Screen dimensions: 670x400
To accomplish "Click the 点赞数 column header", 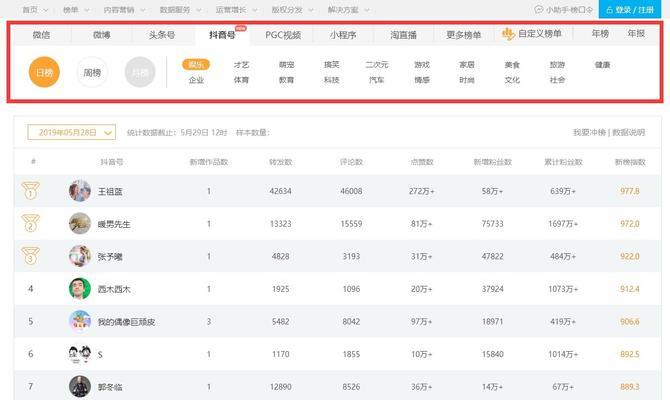I will click(422, 162).
